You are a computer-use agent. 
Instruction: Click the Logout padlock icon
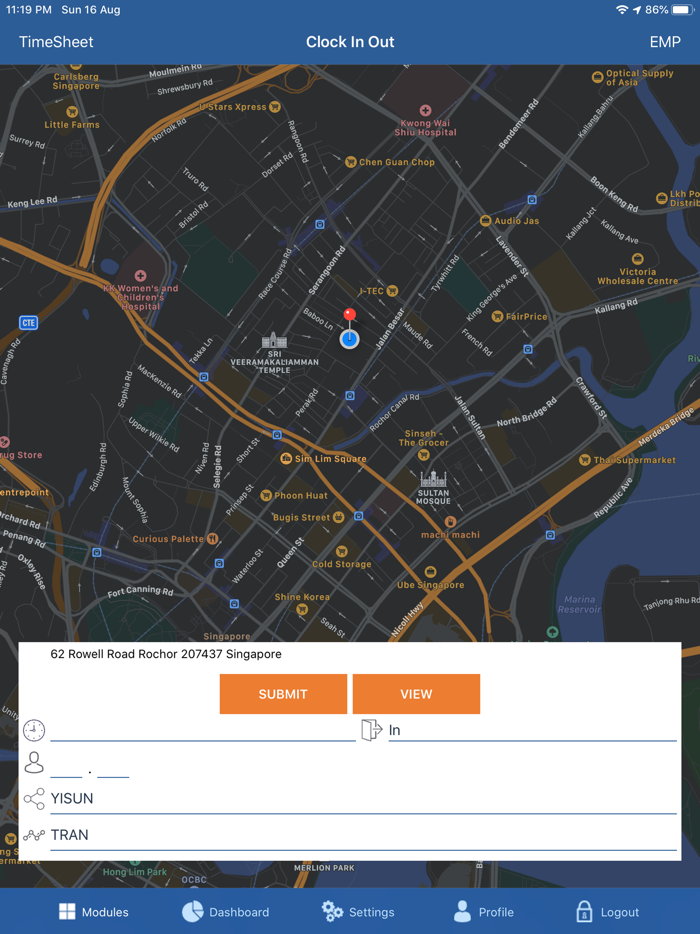584,911
